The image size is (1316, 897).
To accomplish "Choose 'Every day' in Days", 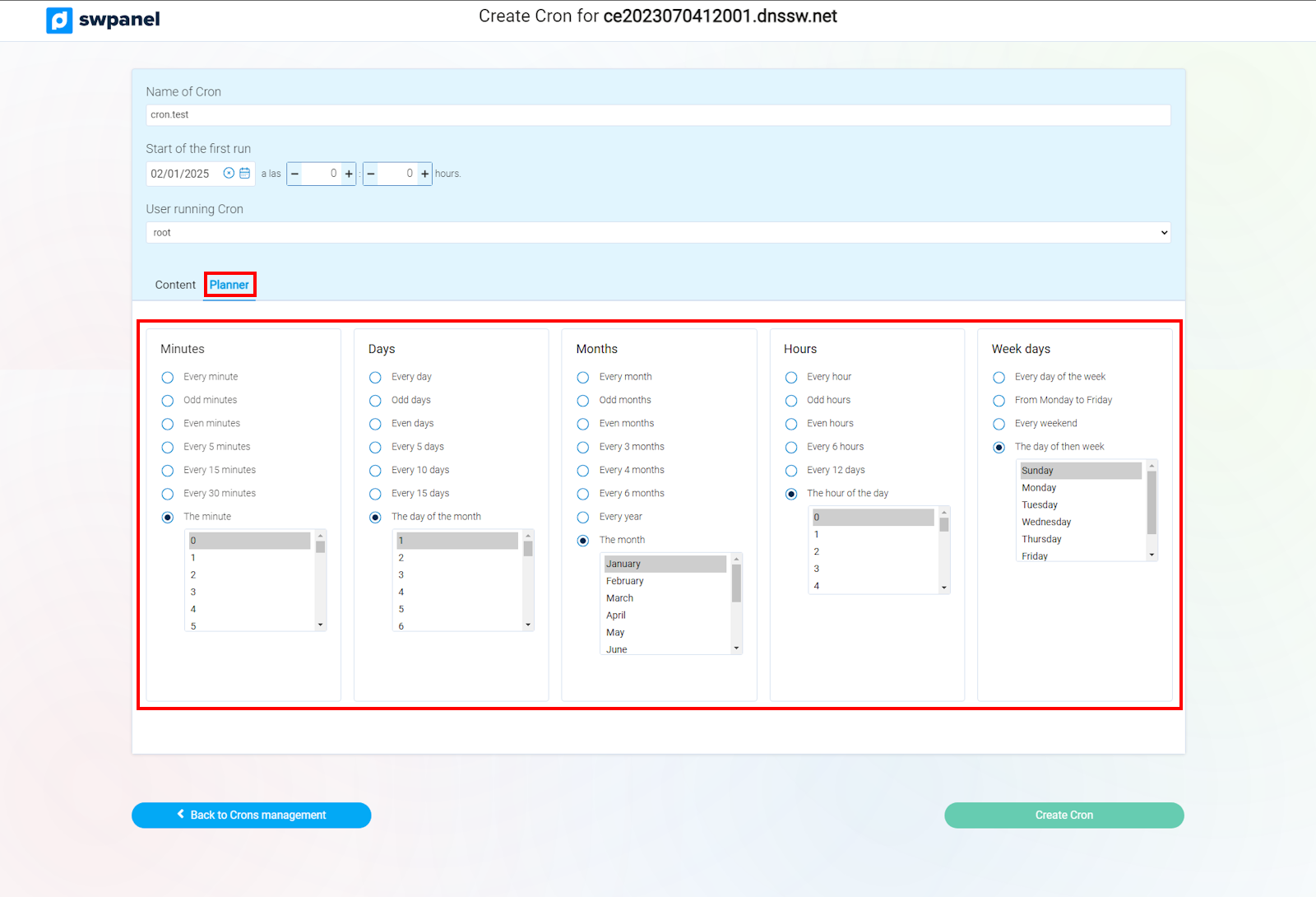I will tap(375, 378).
